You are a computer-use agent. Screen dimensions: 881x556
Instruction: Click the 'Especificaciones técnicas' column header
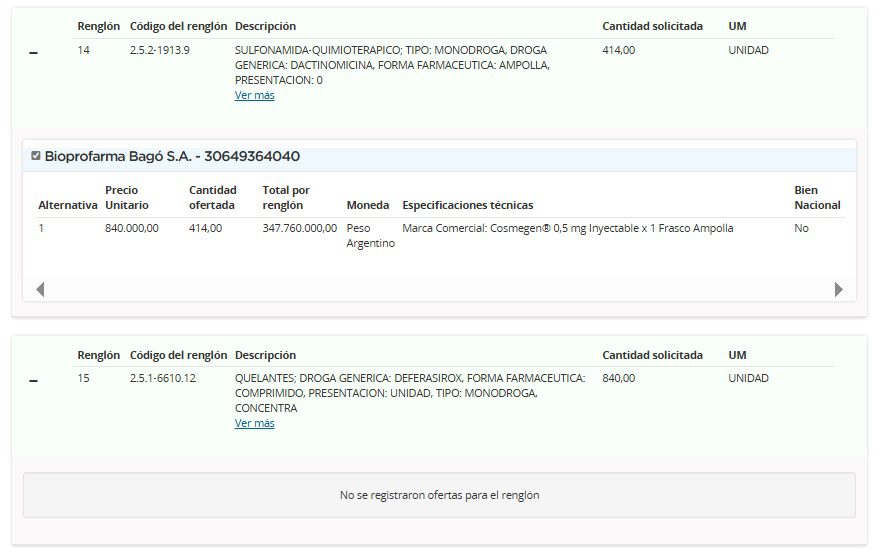[x=467, y=205]
